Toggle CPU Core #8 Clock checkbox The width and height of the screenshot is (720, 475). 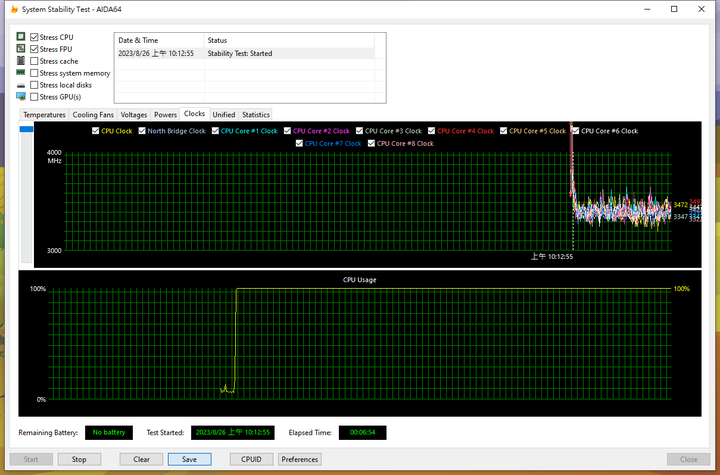(371, 143)
